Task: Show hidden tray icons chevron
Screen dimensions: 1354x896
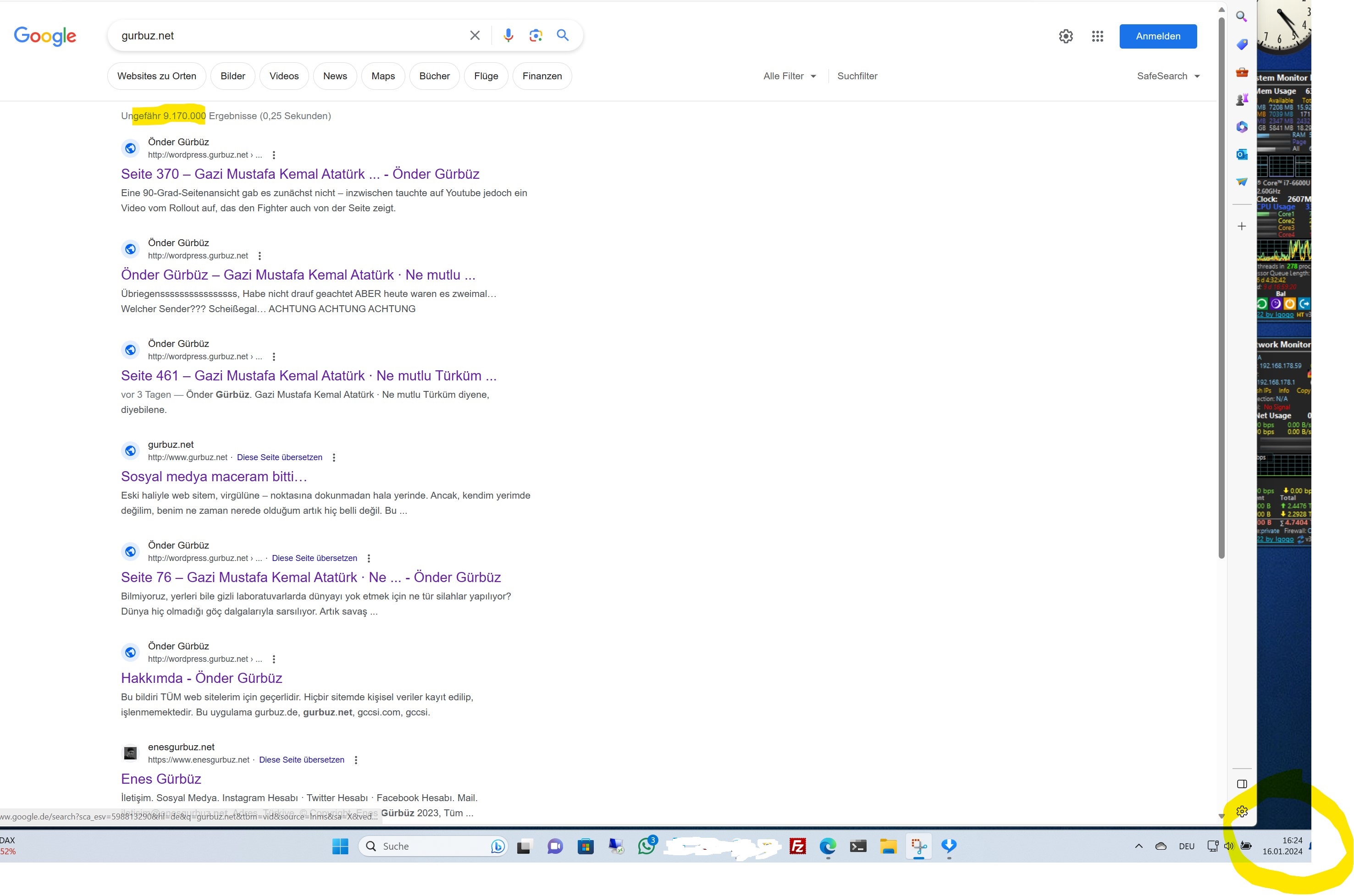Action: (1138, 847)
